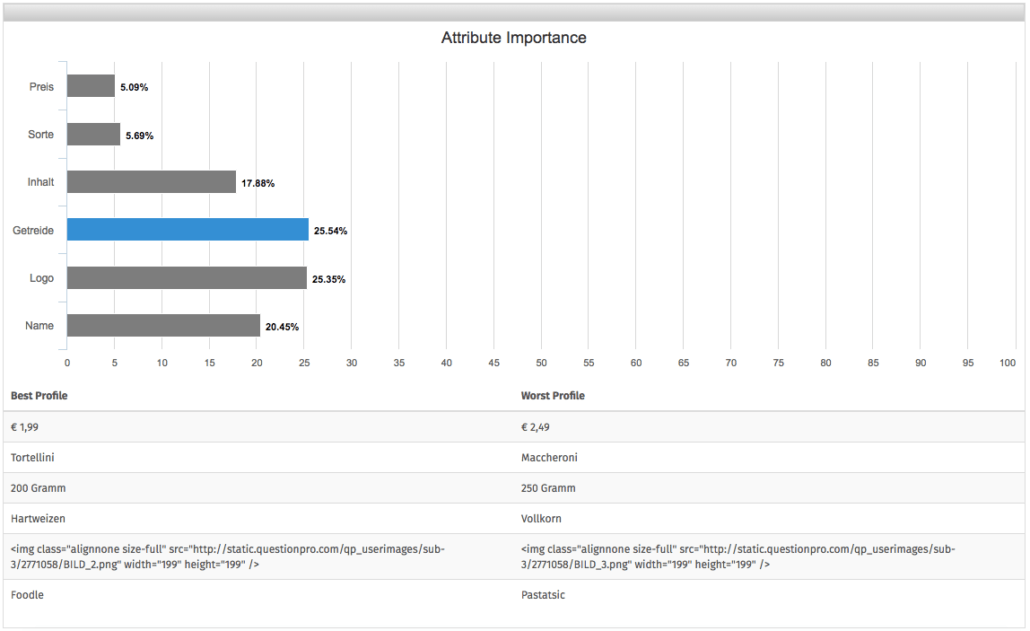Click the gray Name bar
This screenshot has height=631, width=1030.
pos(163,326)
